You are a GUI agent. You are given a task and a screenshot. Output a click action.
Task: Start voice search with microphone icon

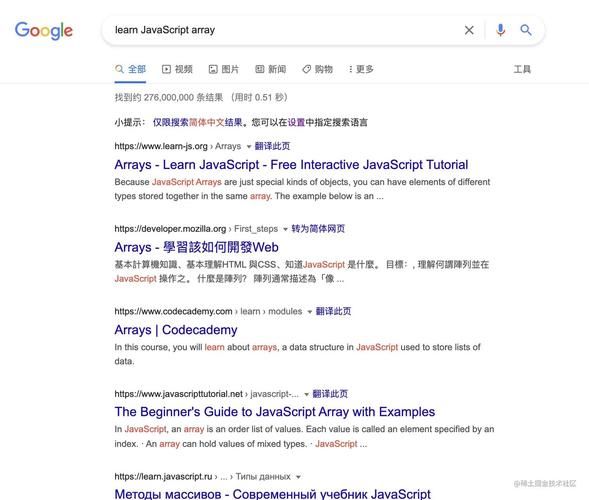click(500, 30)
